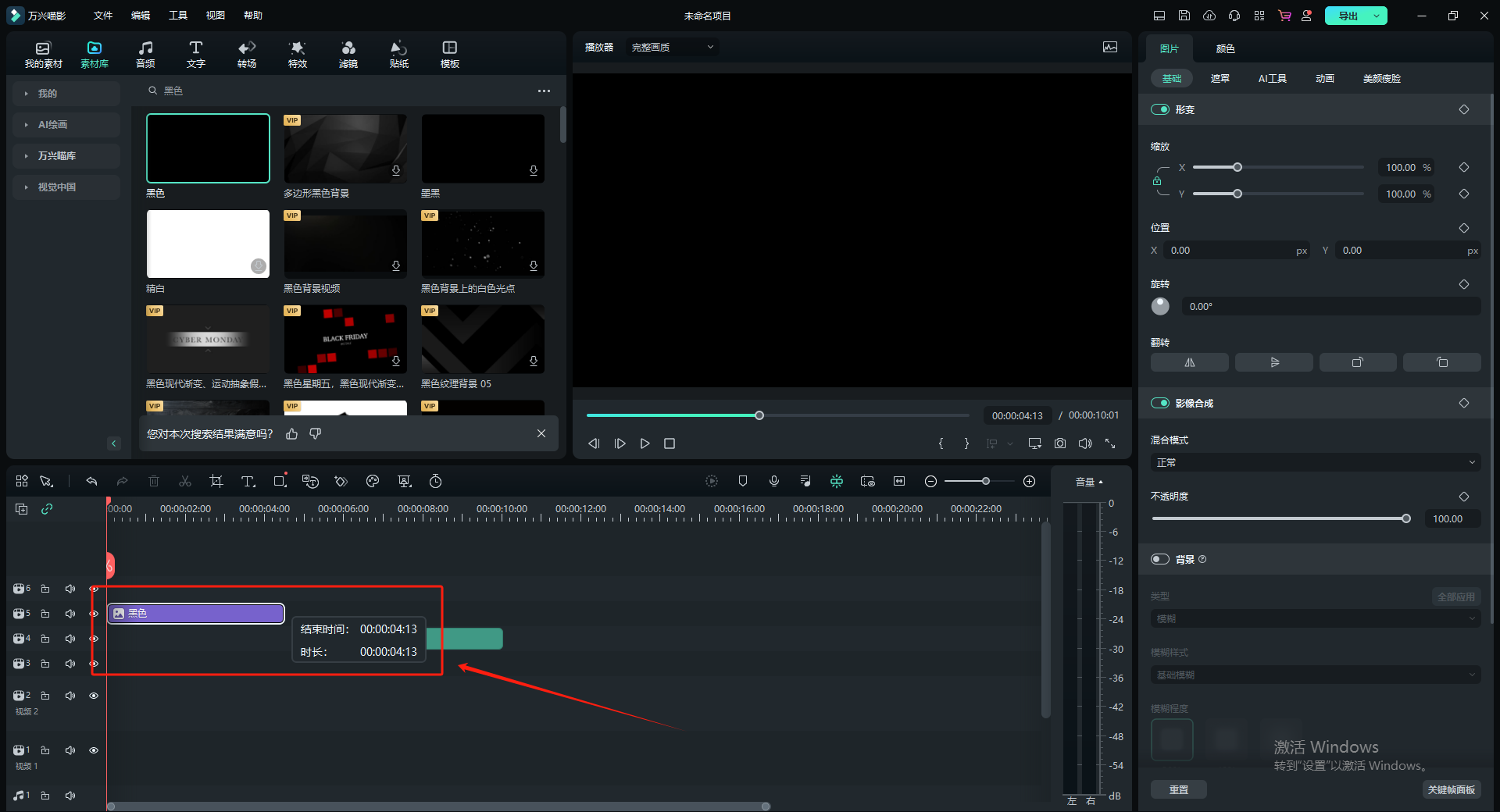Viewport: 1500px width, 812px height.
Task: Open the 完整画质 quality dropdown
Action: pos(672,48)
